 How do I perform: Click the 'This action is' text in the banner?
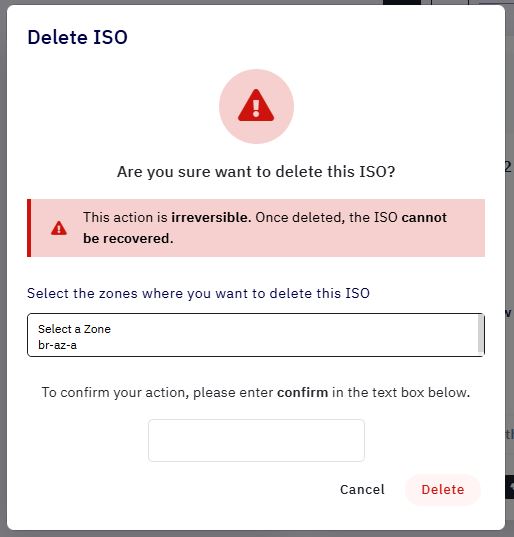pyautogui.click(x=125, y=217)
